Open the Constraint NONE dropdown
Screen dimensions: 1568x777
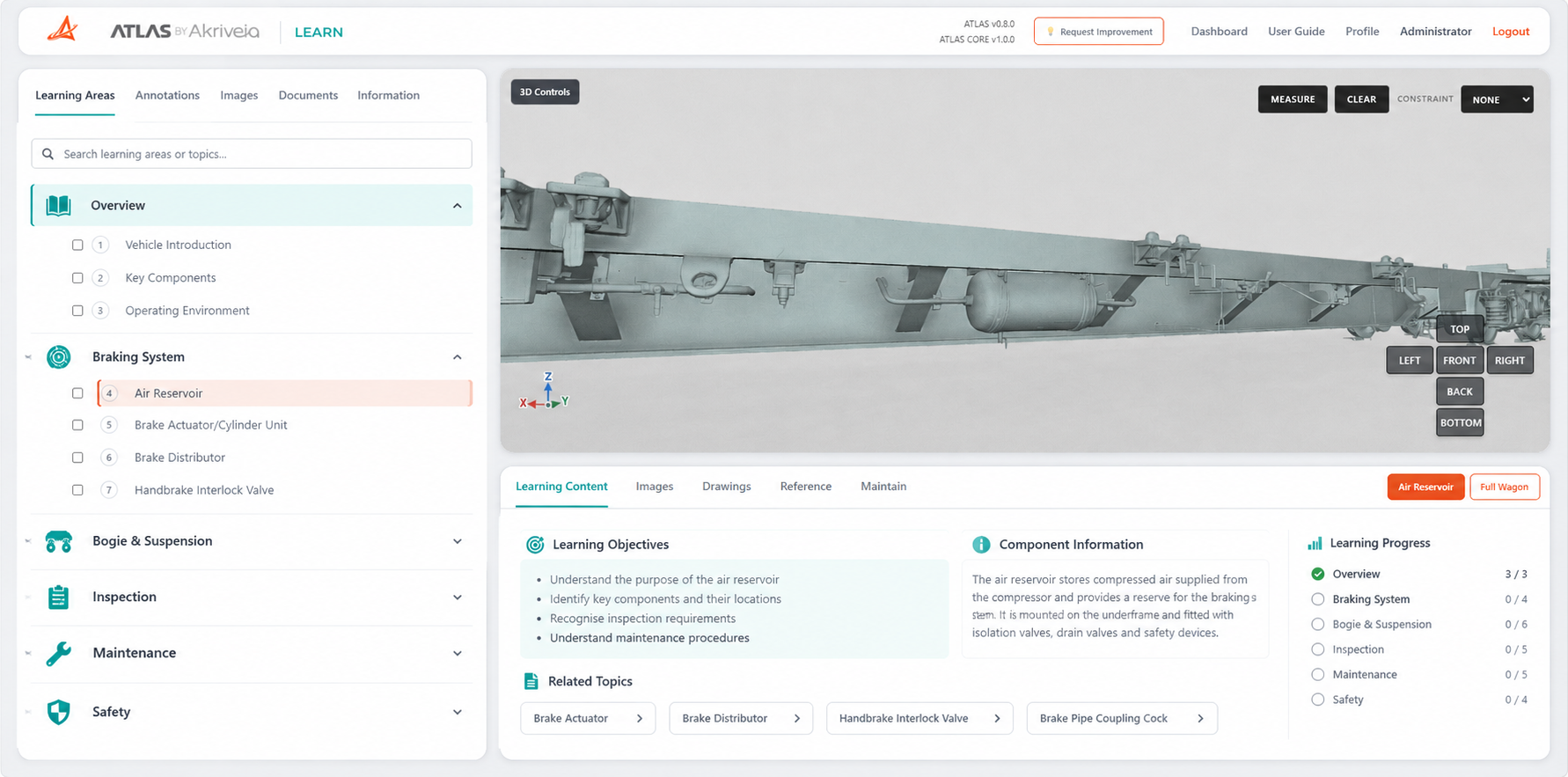tap(1497, 99)
